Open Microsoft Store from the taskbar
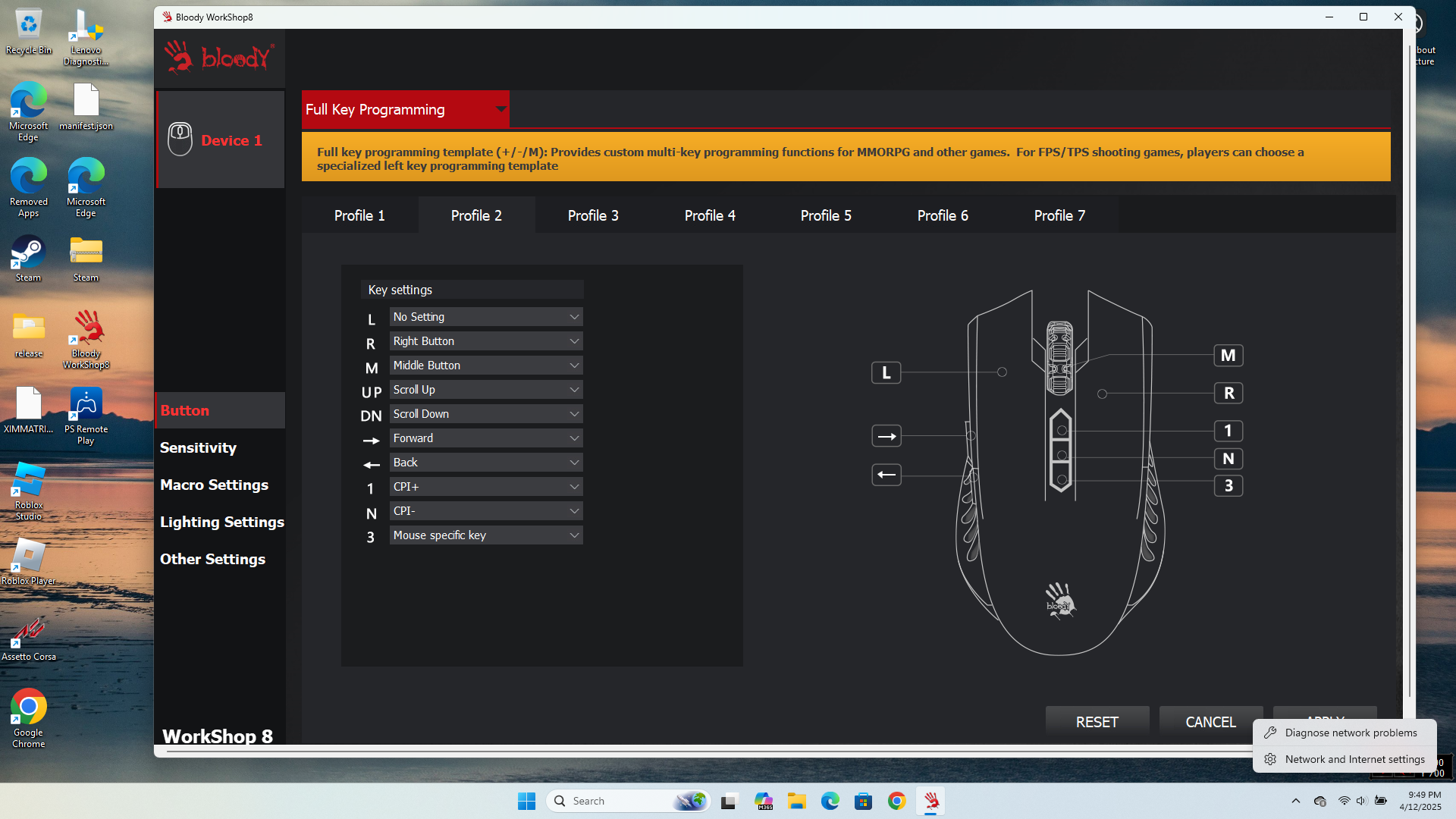The image size is (1456, 819). point(863,801)
